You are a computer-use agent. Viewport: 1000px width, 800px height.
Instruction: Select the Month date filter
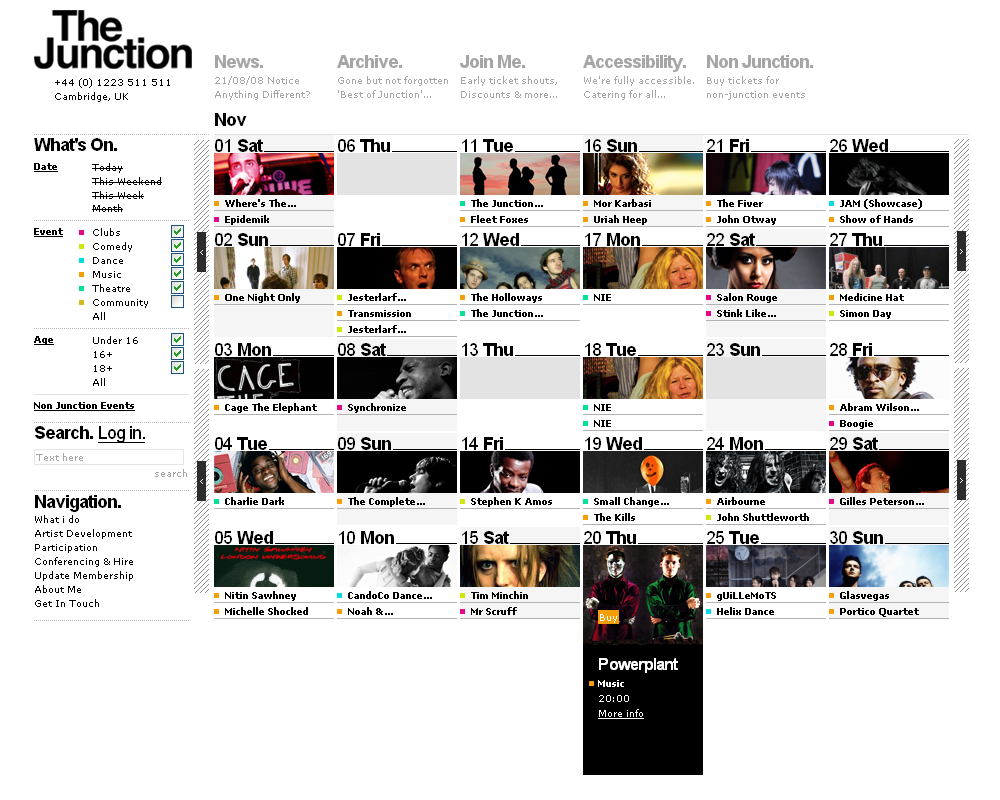[x=107, y=209]
